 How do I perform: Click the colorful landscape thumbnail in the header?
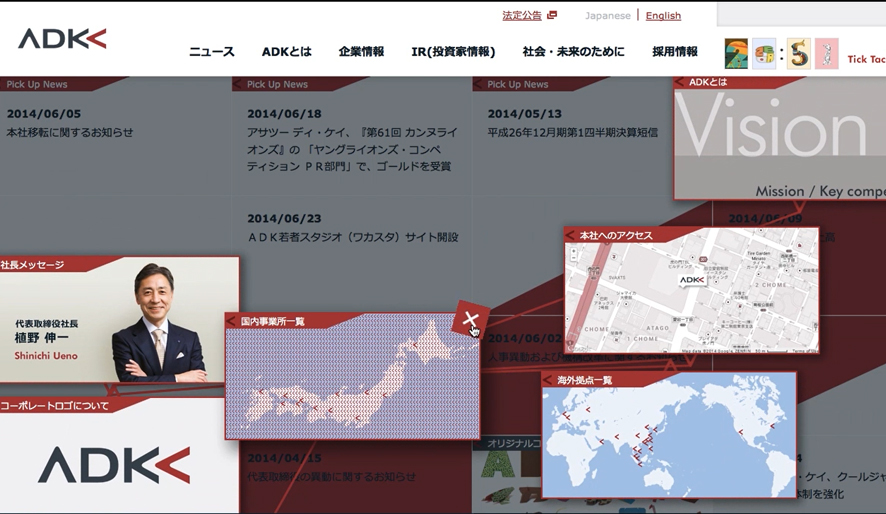(x=736, y=54)
